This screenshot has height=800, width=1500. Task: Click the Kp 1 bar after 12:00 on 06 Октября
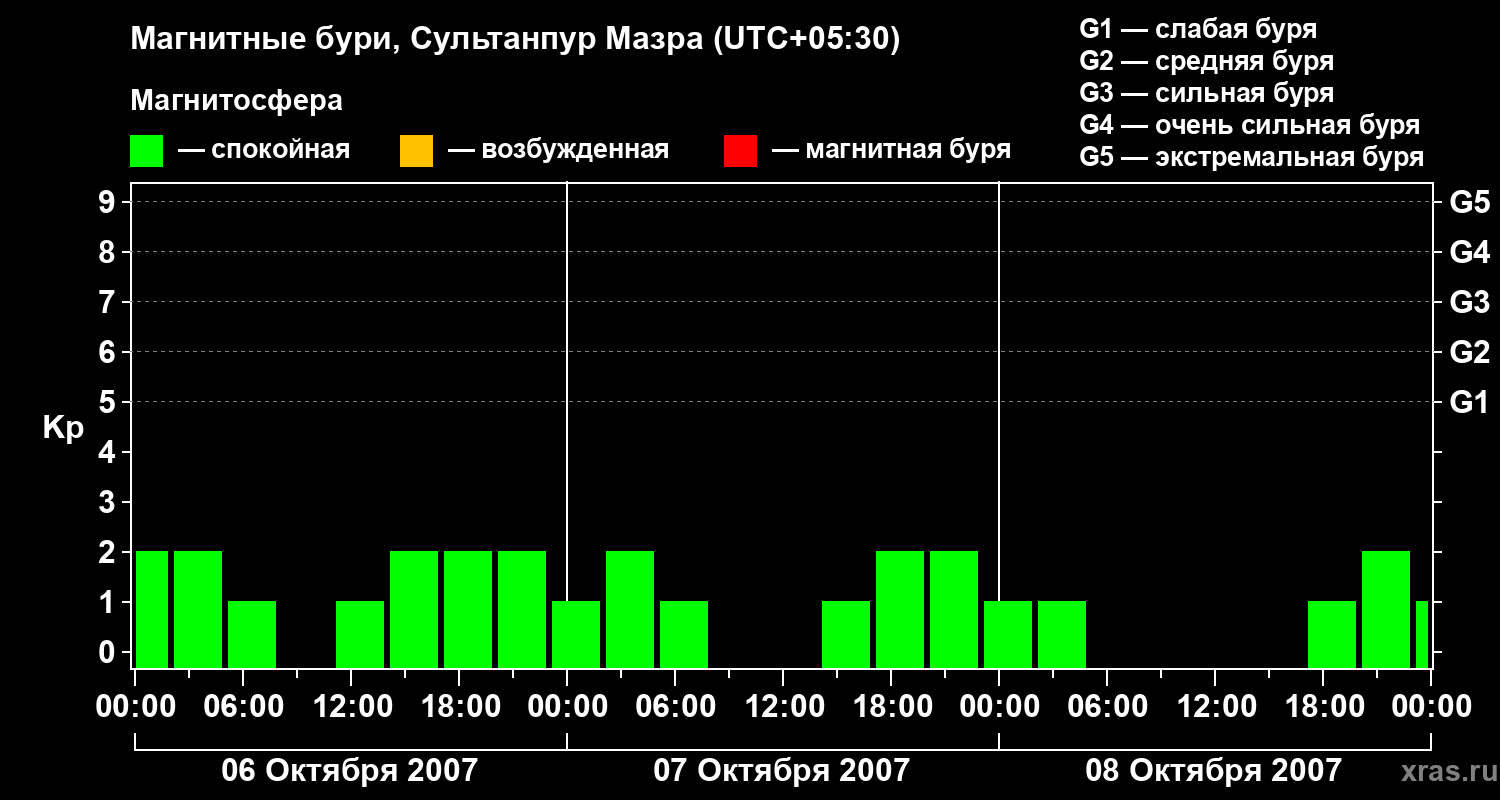tap(360, 634)
